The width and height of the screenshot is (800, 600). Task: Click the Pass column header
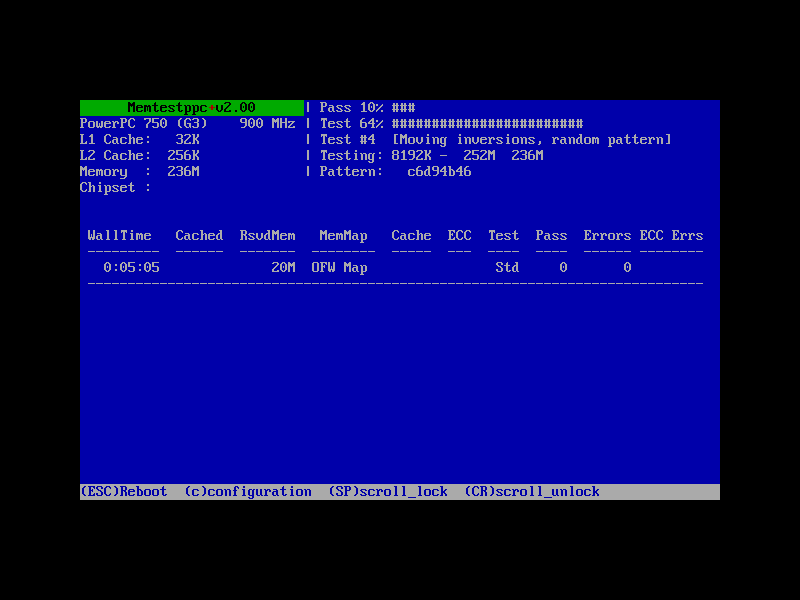(x=551, y=235)
